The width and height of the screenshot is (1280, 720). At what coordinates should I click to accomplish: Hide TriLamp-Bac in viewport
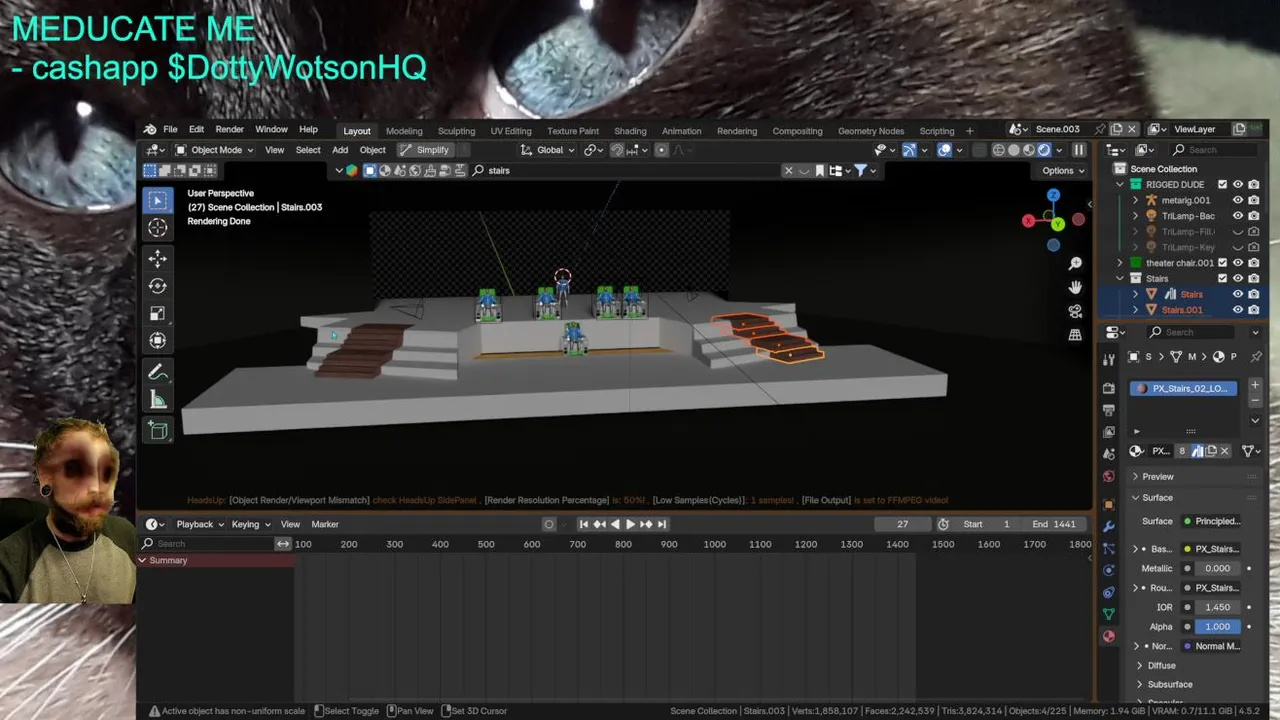point(1238,216)
